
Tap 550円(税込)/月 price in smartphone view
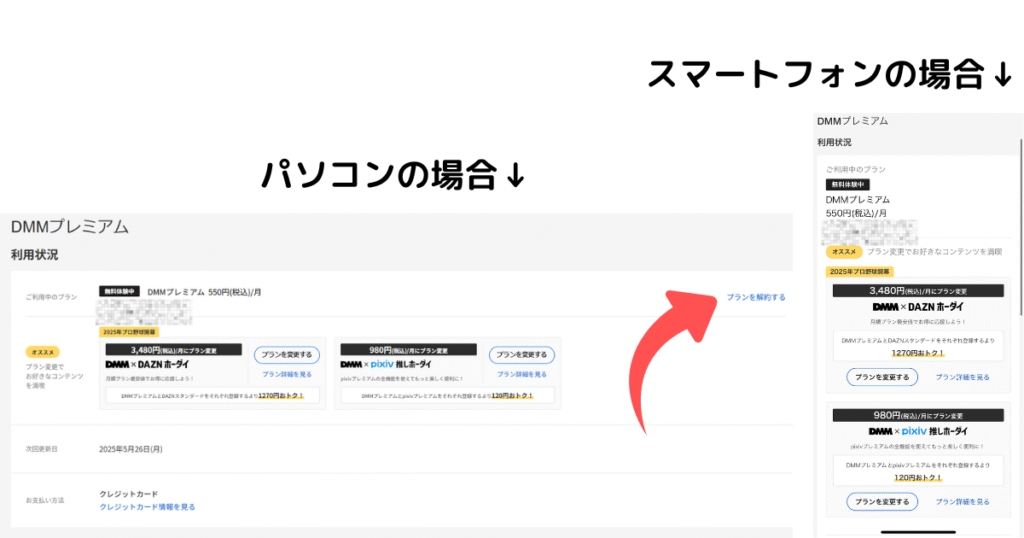click(x=856, y=214)
